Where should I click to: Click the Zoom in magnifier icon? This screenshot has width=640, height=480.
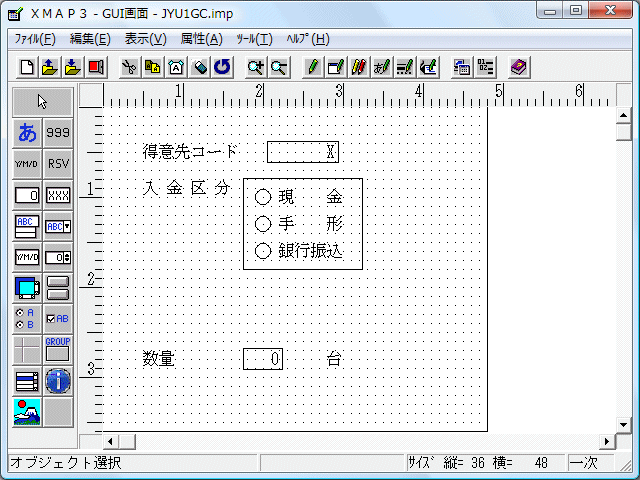pos(256,67)
